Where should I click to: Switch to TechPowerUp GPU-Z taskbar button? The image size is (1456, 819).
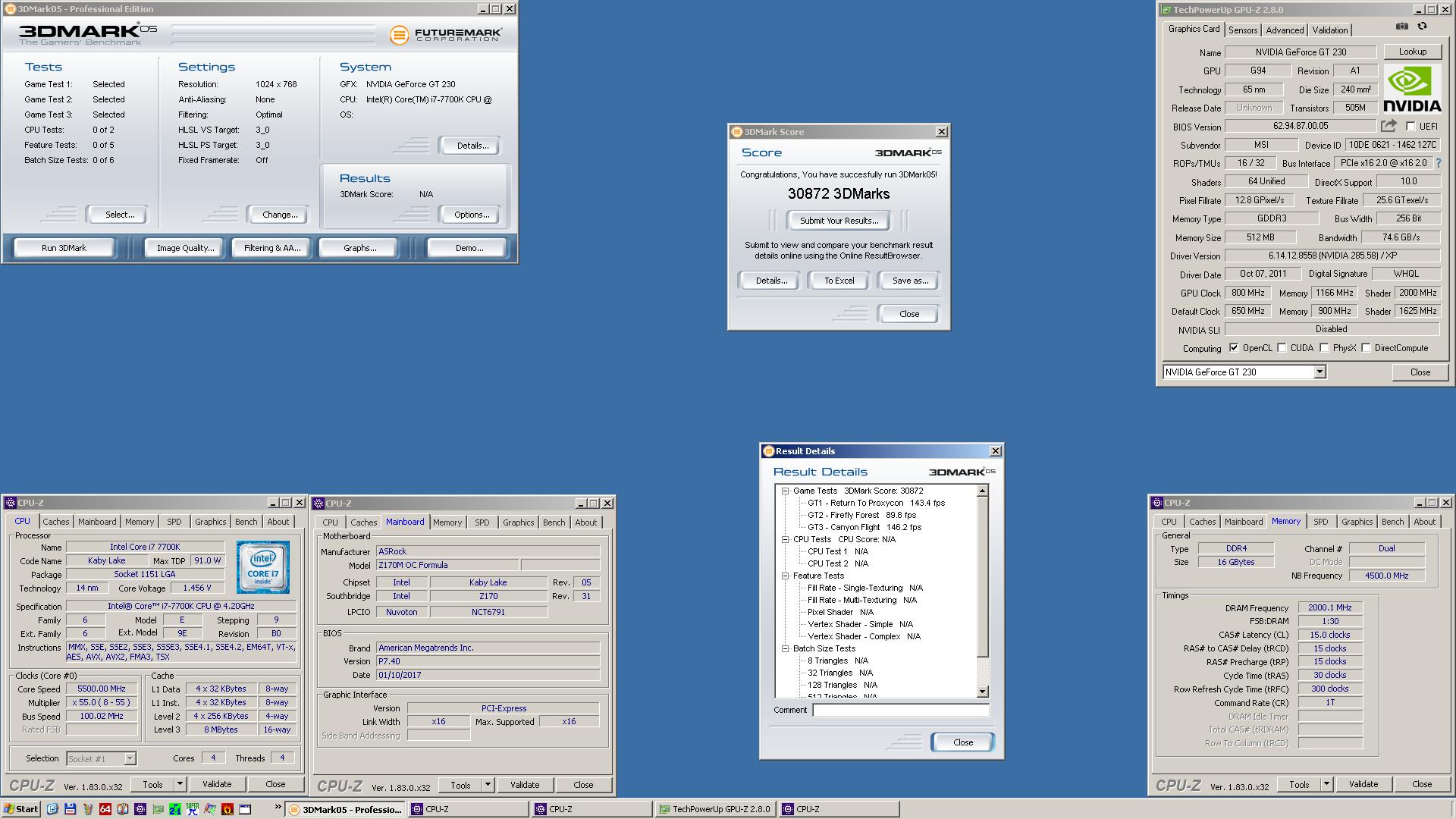714,809
